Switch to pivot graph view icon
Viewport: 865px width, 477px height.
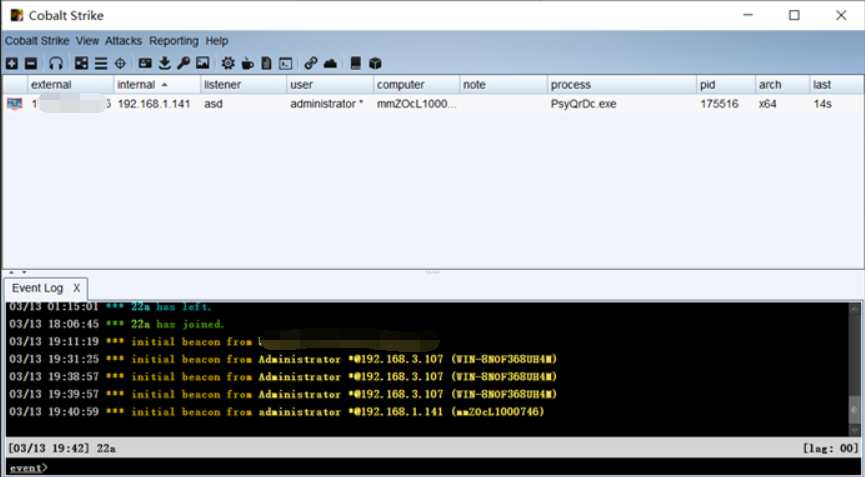tap(81, 63)
